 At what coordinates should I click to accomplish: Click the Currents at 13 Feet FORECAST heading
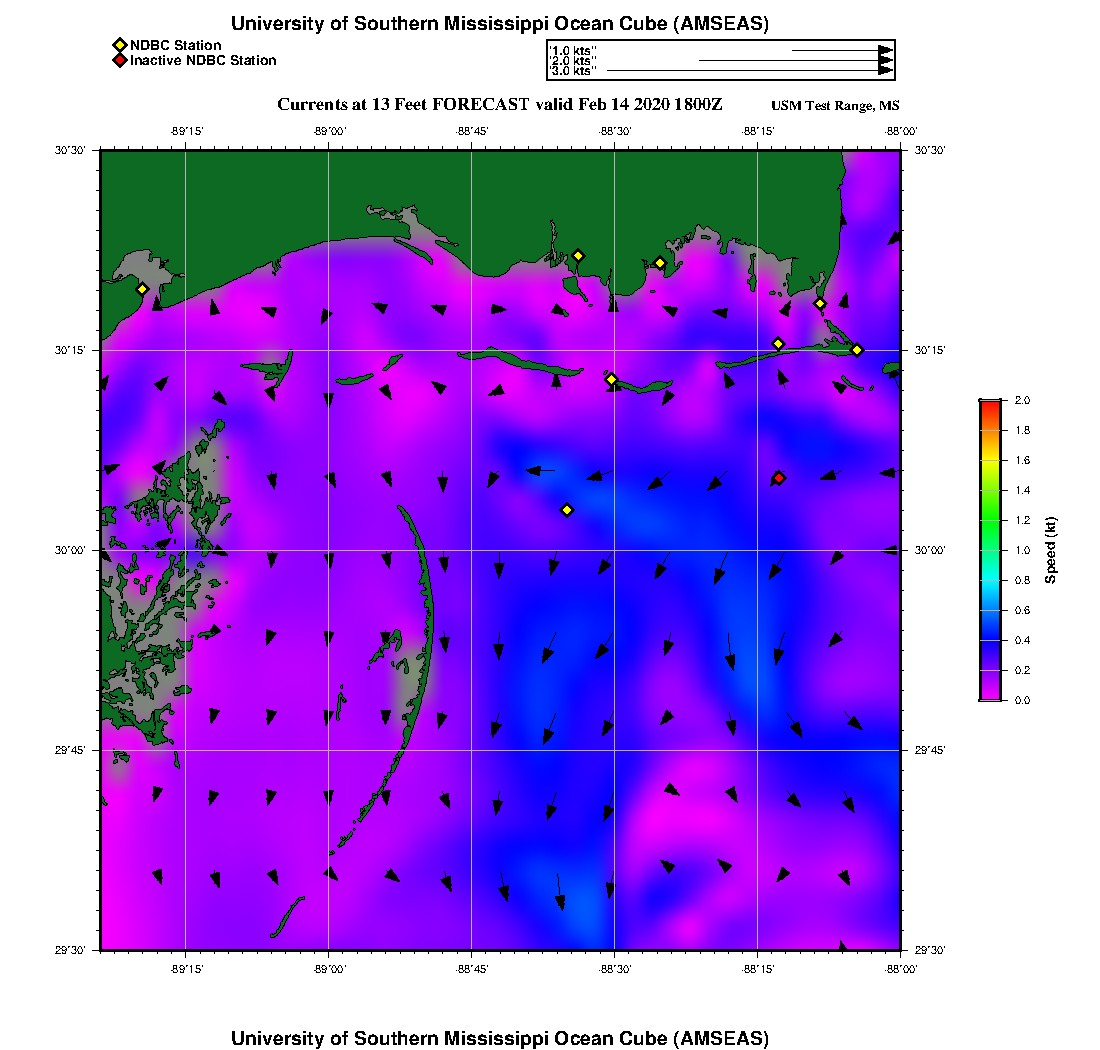click(x=499, y=105)
